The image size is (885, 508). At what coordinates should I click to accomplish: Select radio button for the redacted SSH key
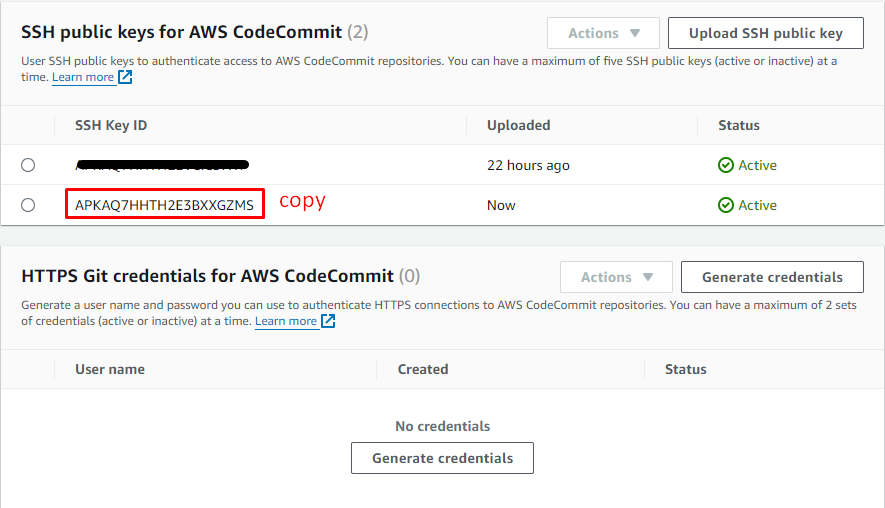tap(28, 165)
